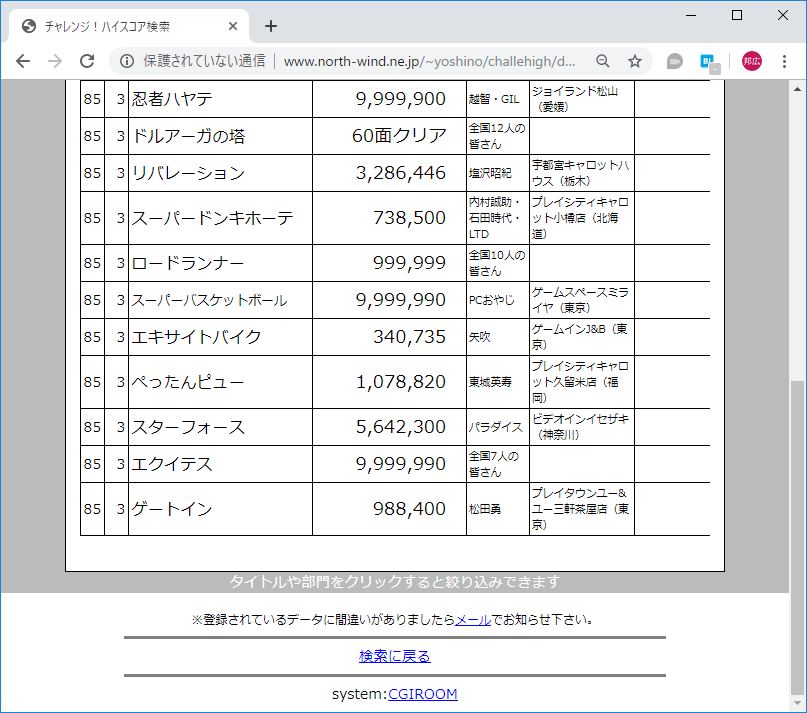
Task: Reload the page with the refresh icon
Action: pos(87,61)
